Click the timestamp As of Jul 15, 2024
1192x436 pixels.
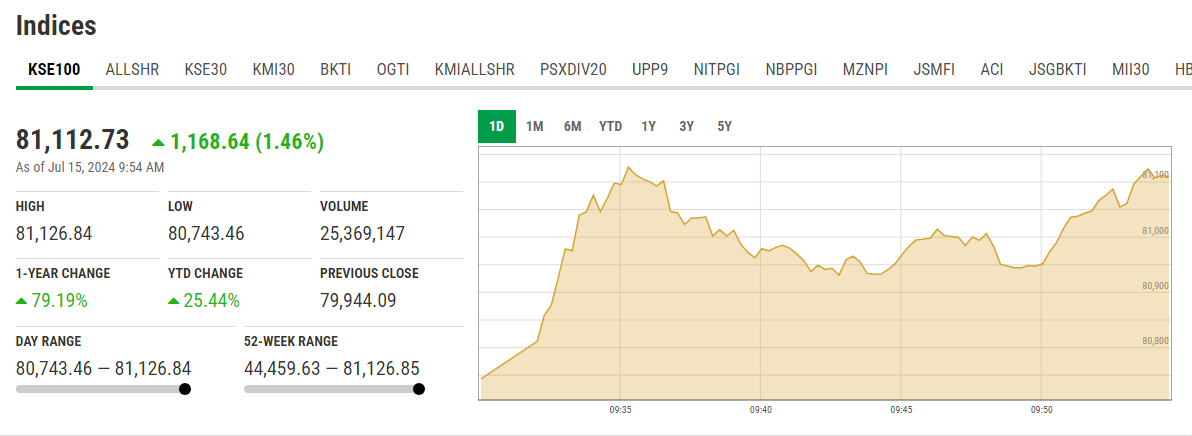(x=90, y=167)
